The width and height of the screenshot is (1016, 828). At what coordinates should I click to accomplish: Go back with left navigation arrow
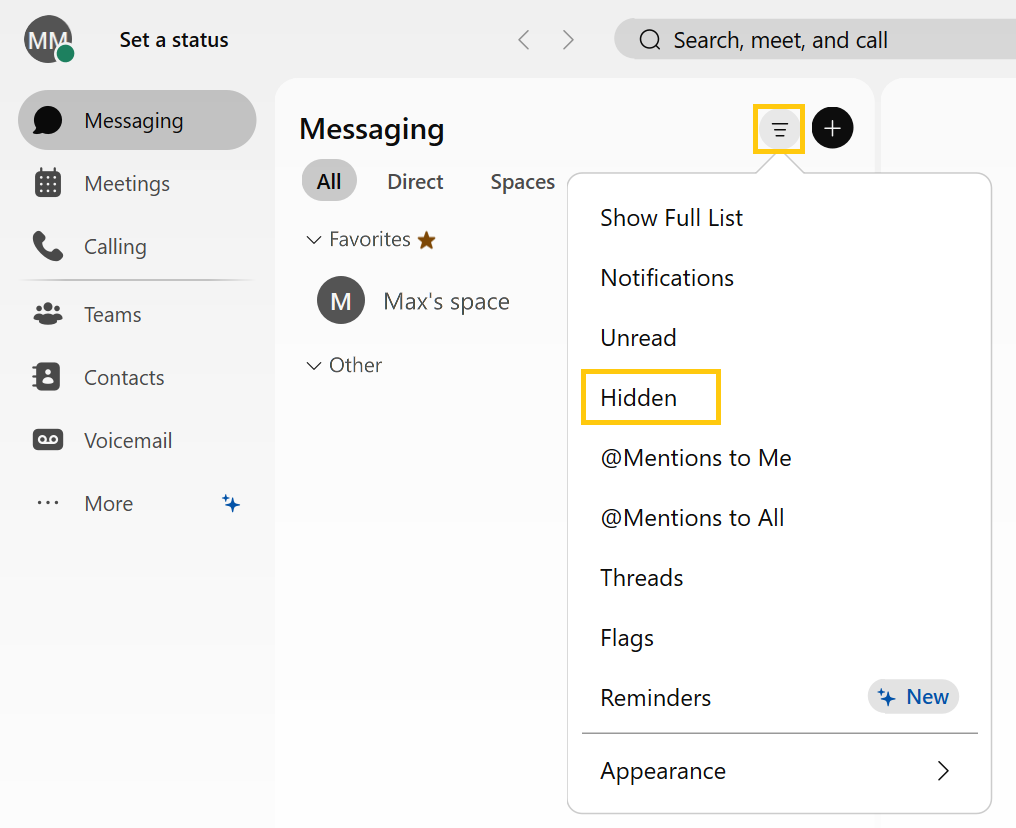tap(523, 40)
